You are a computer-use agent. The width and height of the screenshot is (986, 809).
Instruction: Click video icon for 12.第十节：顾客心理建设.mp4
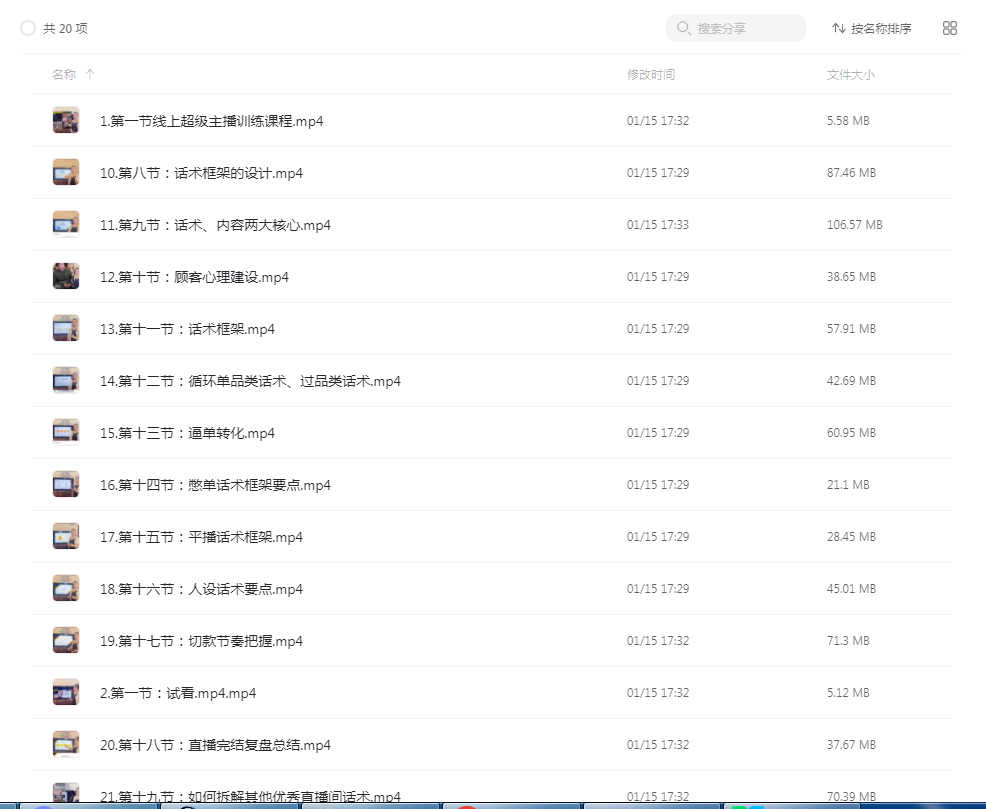point(66,277)
